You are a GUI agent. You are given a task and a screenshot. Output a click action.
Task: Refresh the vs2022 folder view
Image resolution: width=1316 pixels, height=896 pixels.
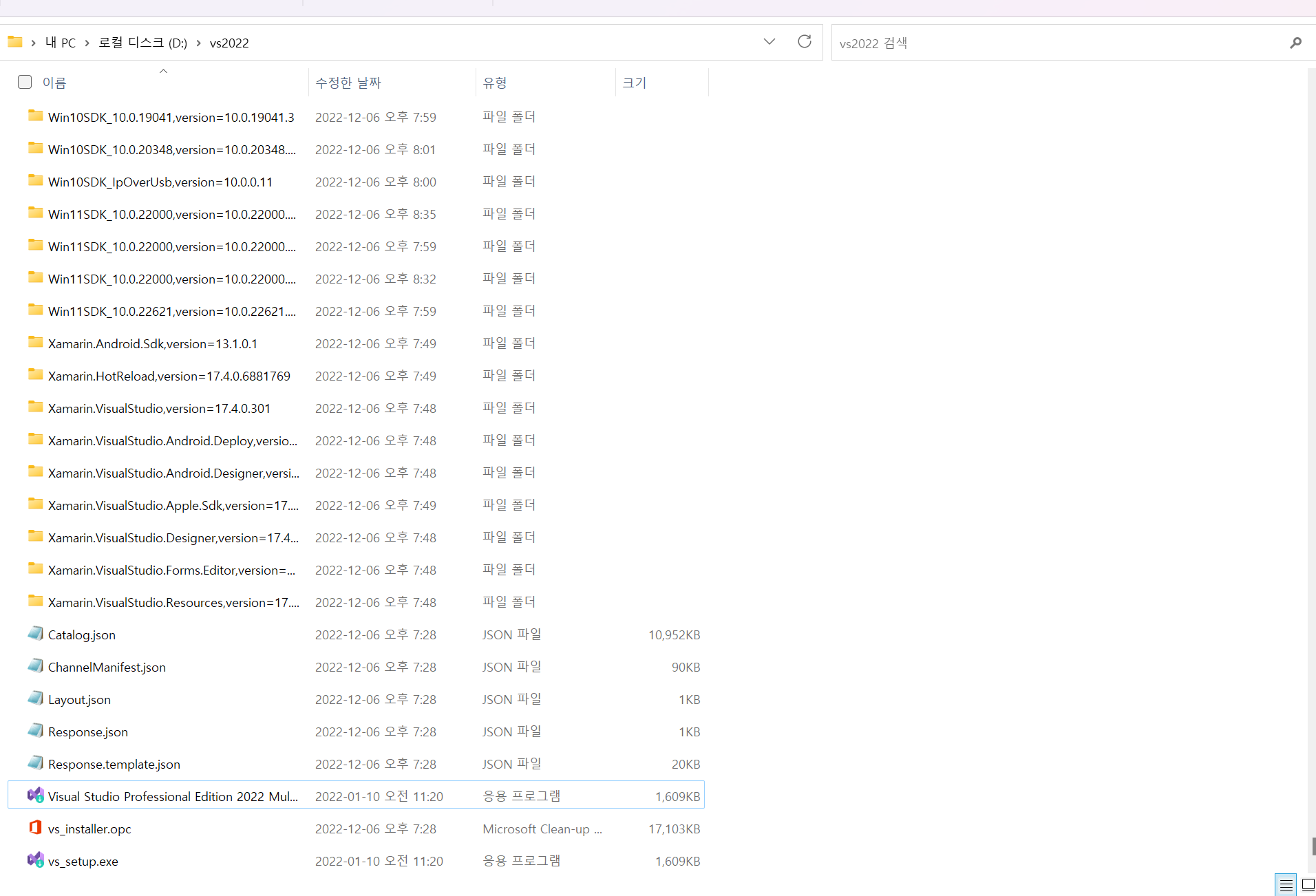pyautogui.click(x=804, y=42)
